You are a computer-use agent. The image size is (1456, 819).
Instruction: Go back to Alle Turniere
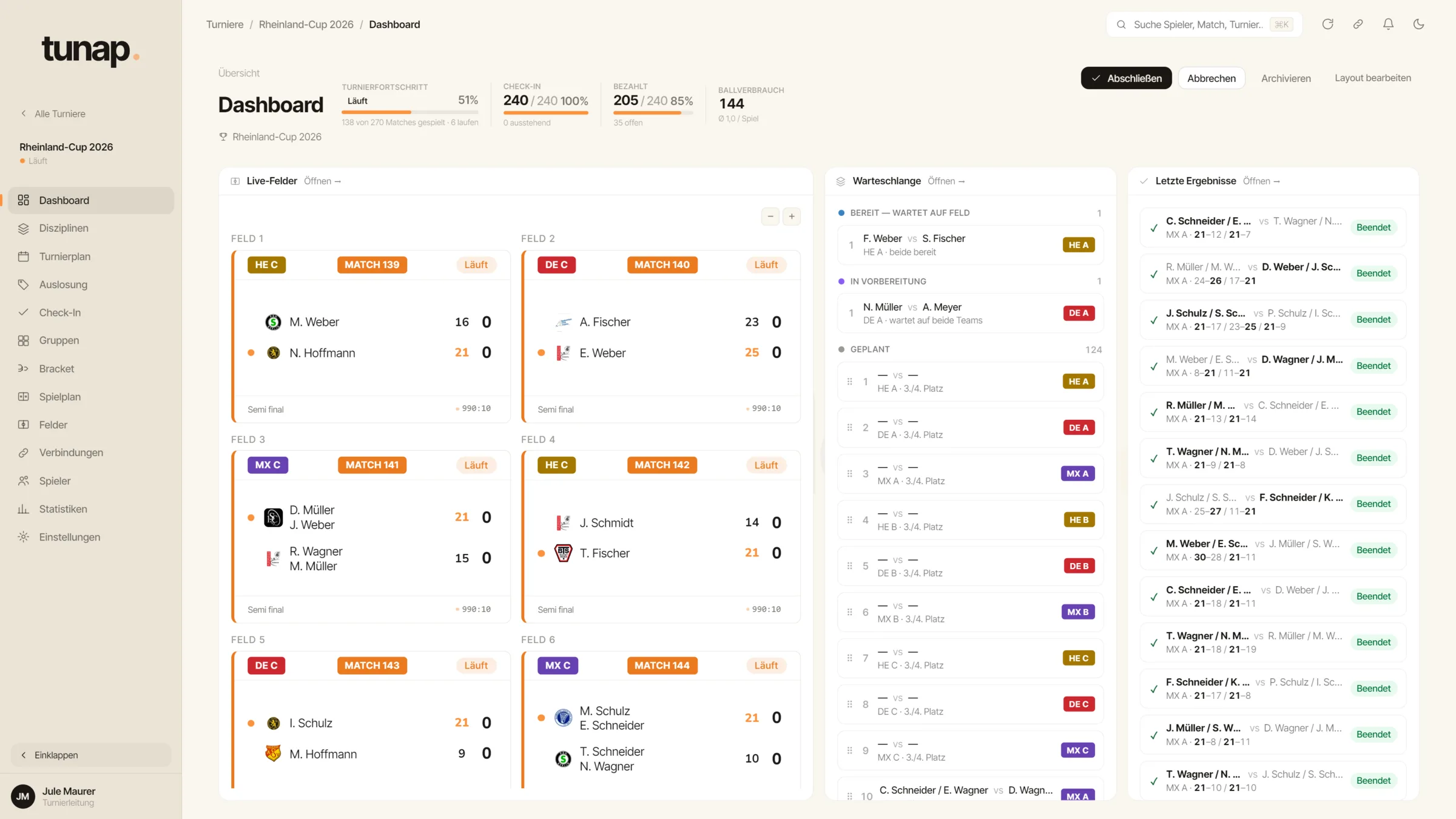pyautogui.click(x=53, y=113)
